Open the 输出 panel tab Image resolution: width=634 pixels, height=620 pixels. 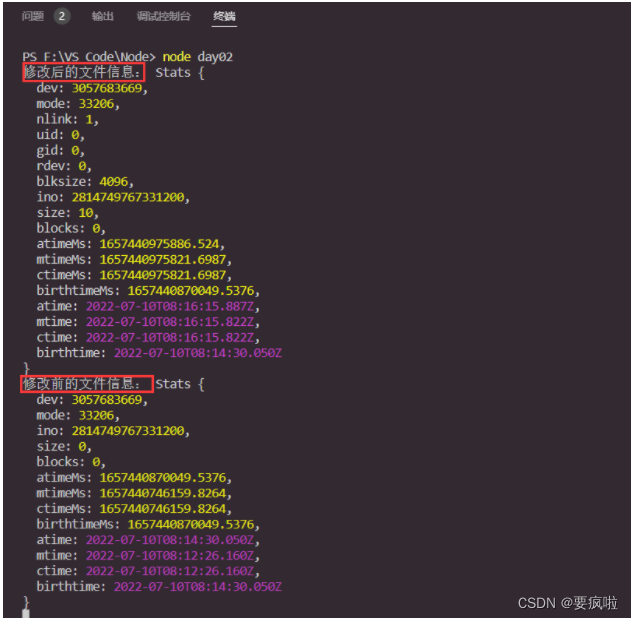(x=103, y=16)
